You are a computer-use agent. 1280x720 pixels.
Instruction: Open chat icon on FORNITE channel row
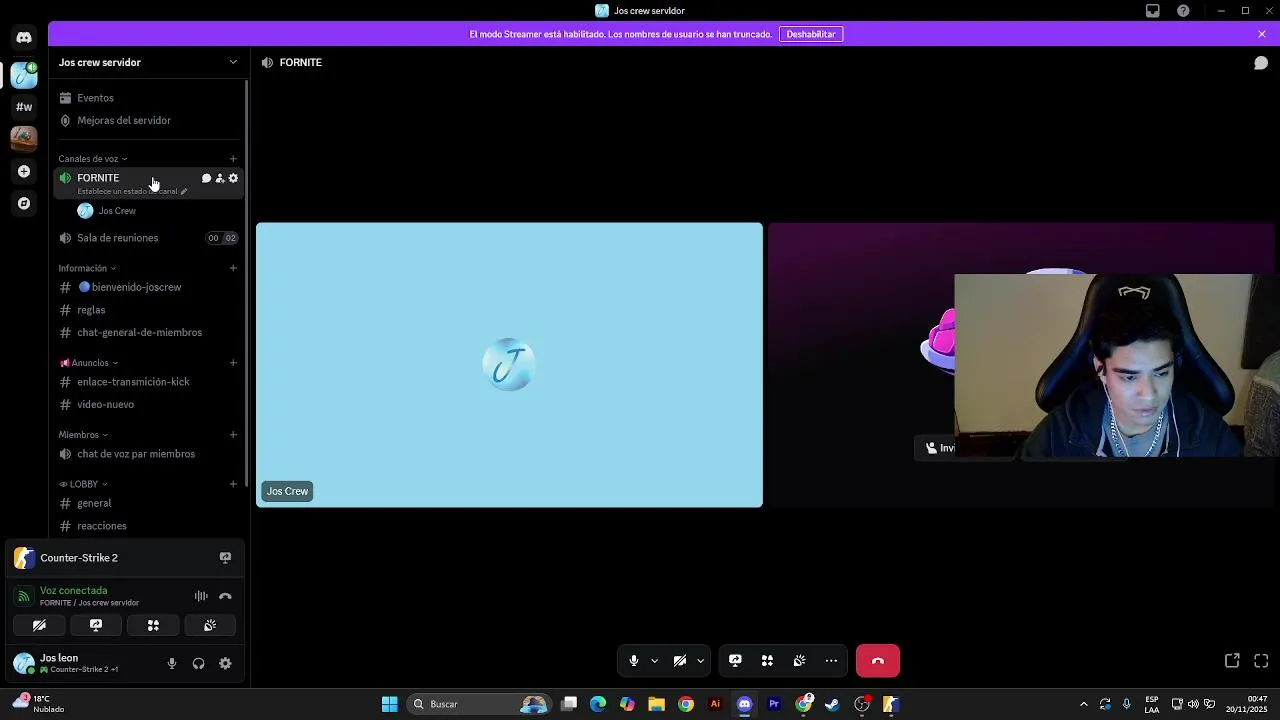206,178
